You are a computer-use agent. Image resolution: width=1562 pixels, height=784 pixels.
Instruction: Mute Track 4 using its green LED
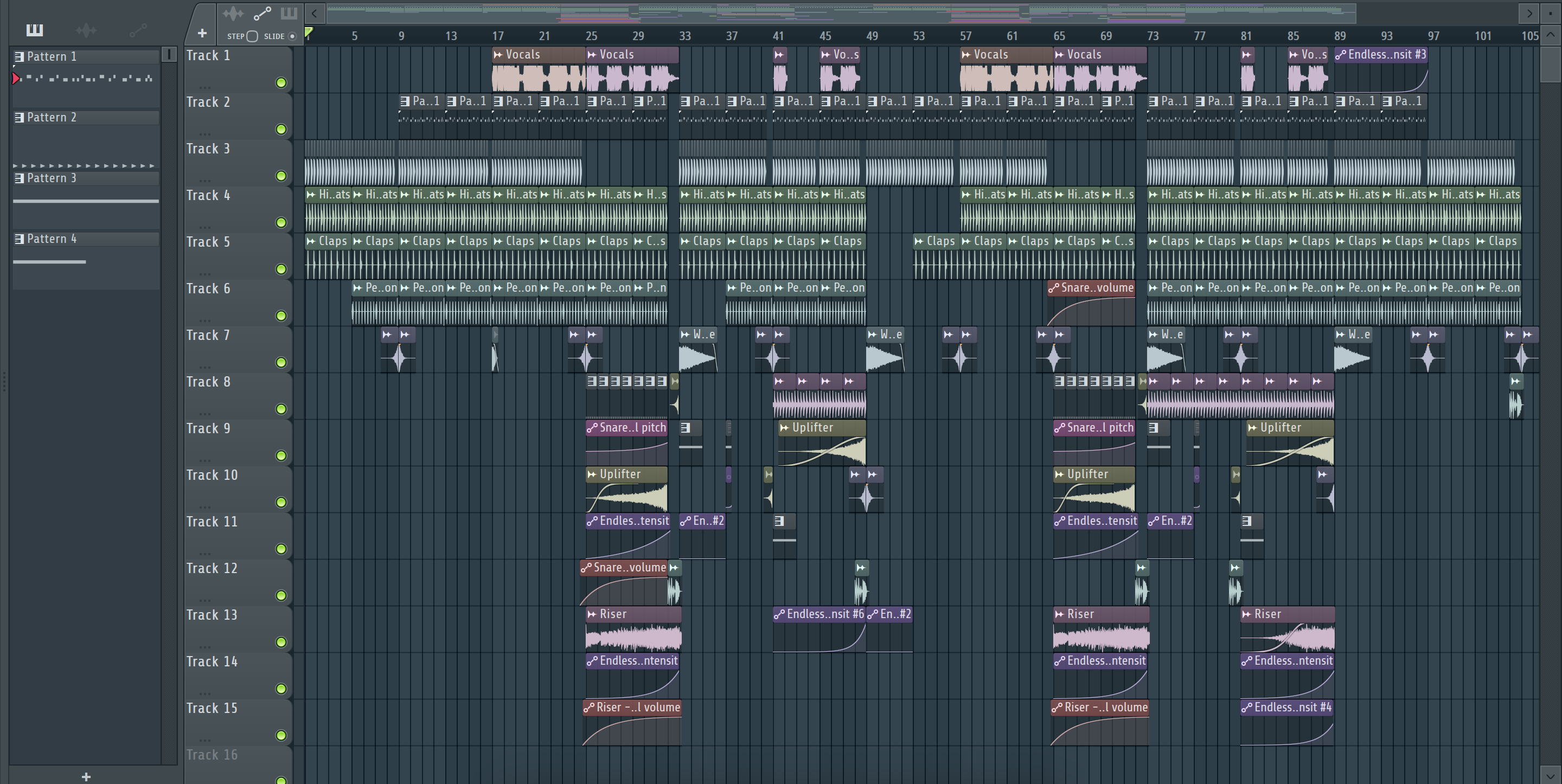pyautogui.click(x=281, y=222)
